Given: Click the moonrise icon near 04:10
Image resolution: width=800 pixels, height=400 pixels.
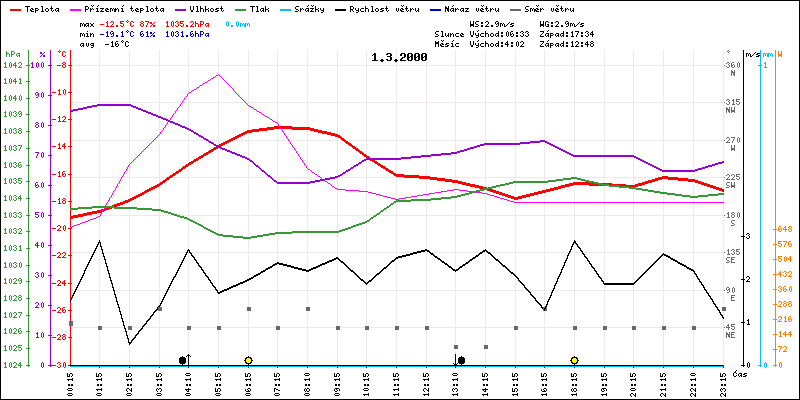Looking at the screenshot, I should [x=184, y=359].
